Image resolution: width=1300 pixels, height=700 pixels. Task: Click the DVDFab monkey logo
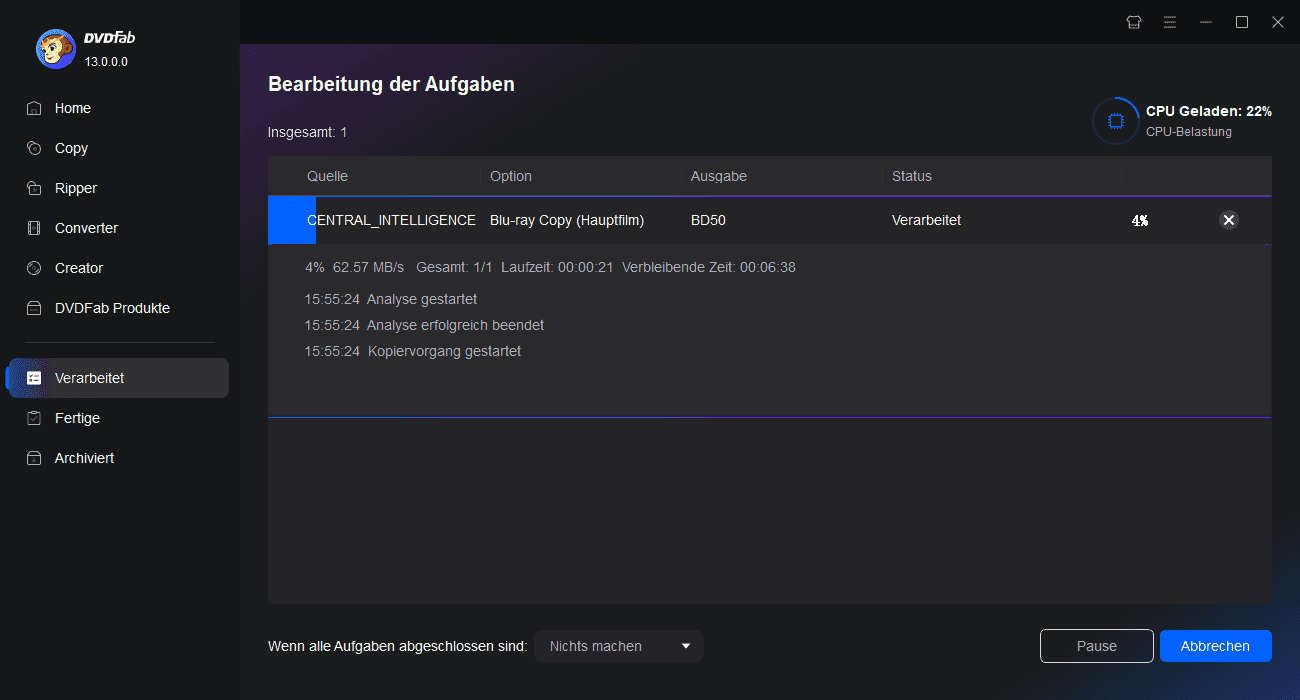[x=55, y=49]
